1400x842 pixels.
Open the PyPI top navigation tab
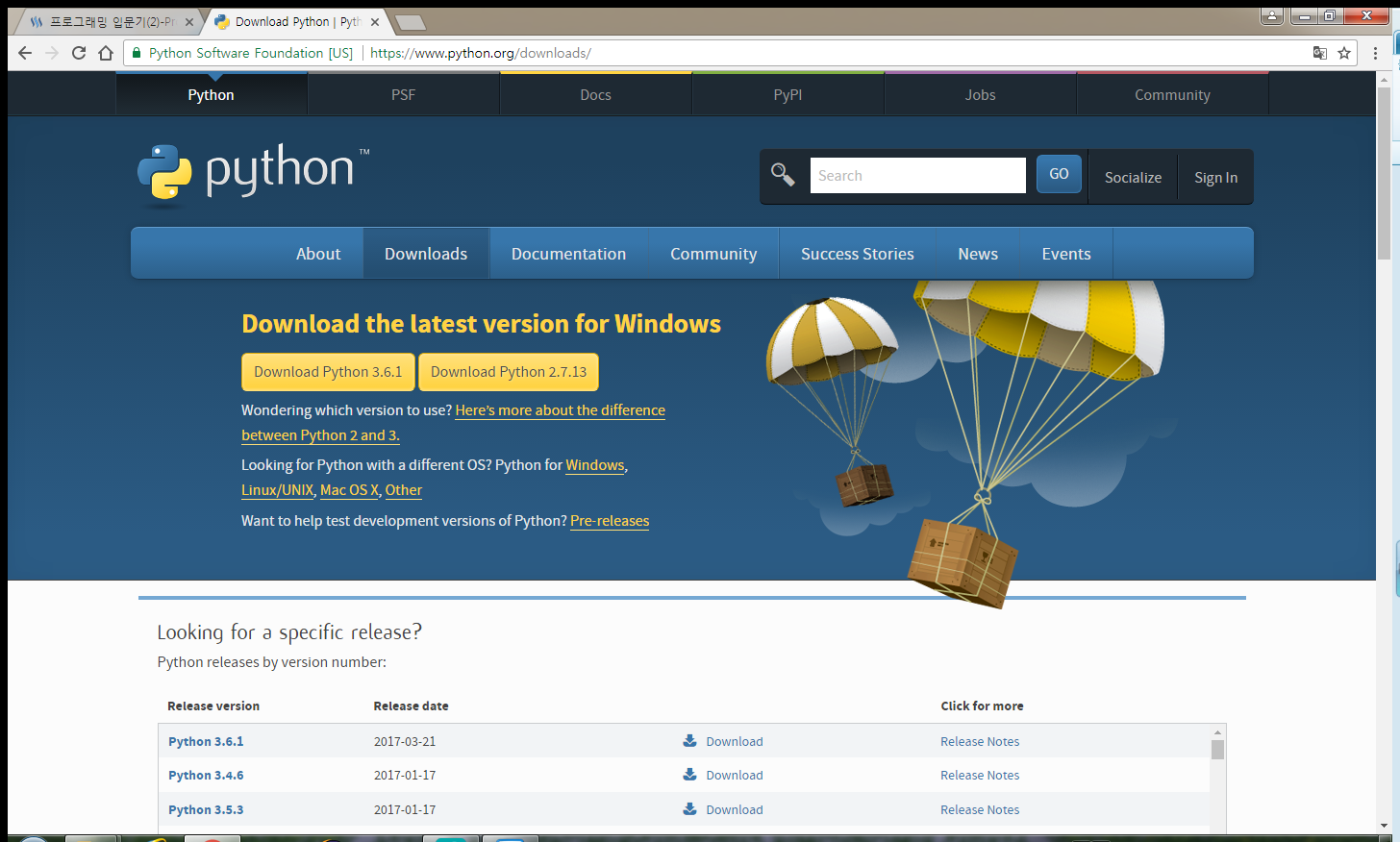[x=788, y=94]
